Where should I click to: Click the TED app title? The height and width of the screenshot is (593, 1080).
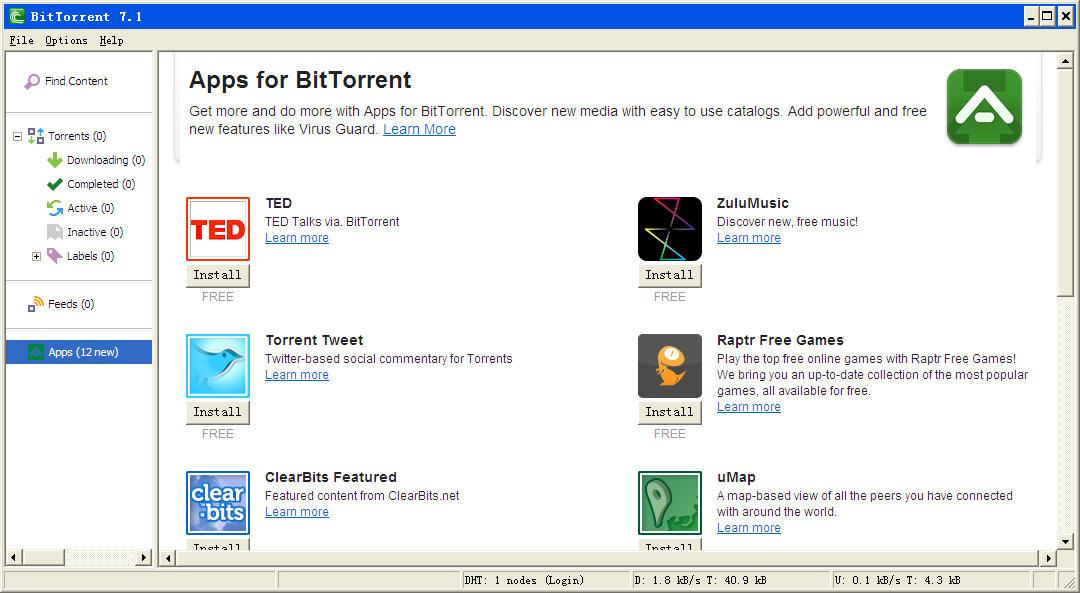coord(279,203)
